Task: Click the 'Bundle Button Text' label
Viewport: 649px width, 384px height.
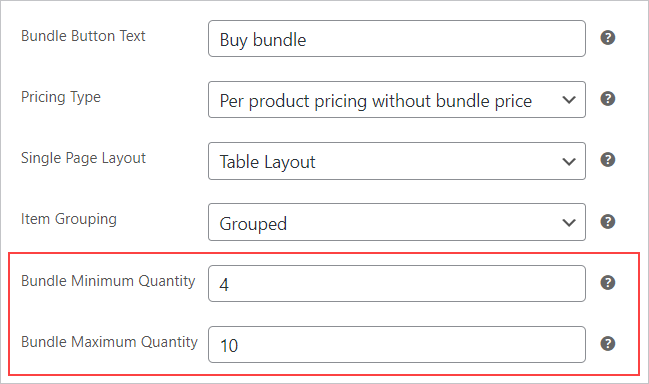Action: 83,36
